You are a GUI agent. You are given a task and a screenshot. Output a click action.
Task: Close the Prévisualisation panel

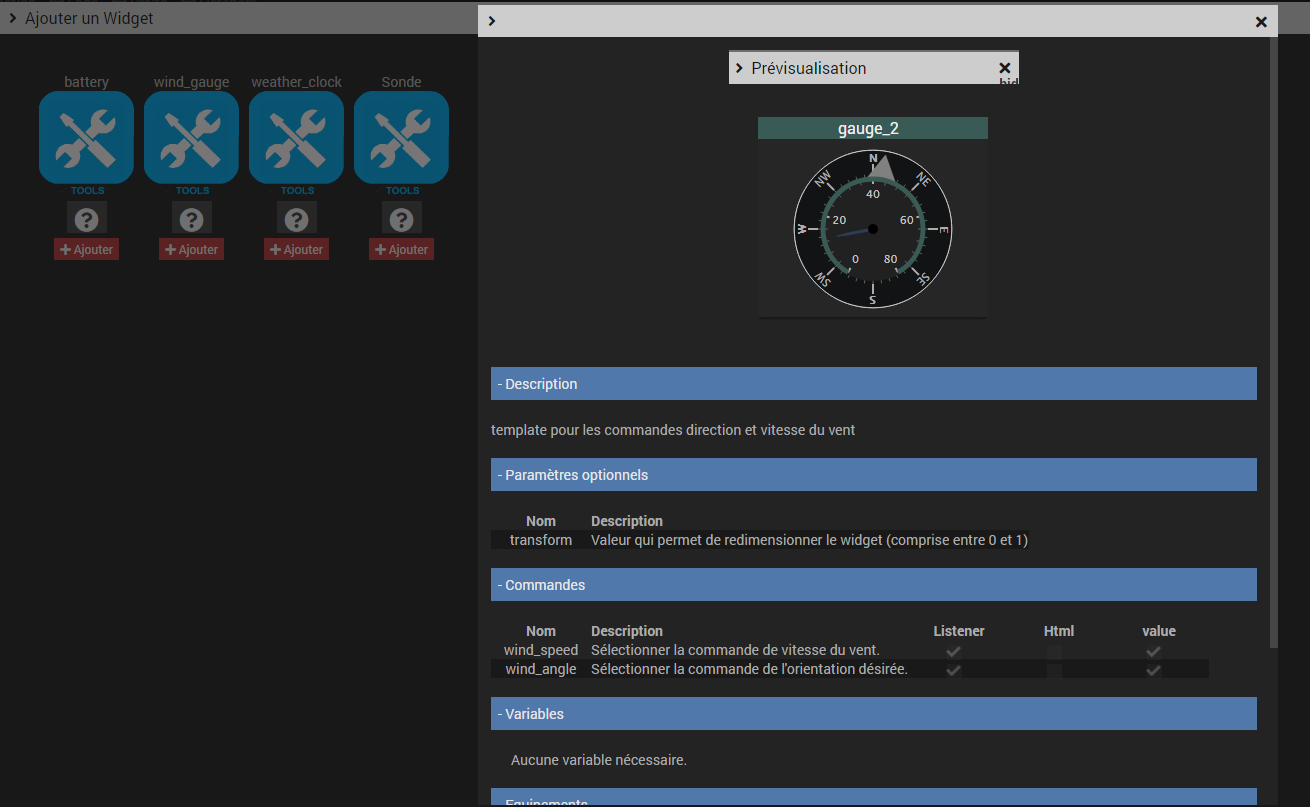[x=1005, y=68]
